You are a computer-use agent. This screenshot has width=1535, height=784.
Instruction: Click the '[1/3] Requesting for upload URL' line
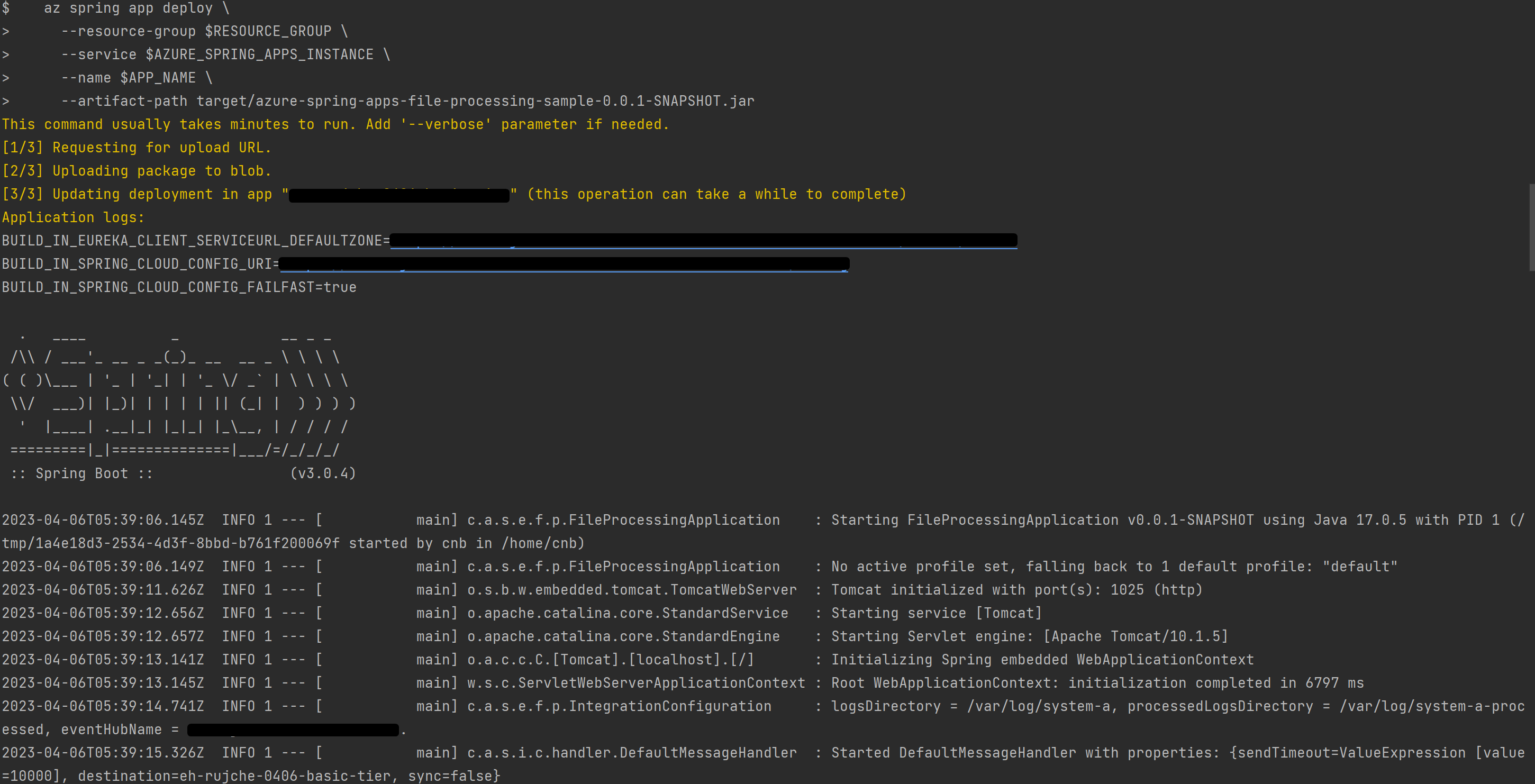137,148
